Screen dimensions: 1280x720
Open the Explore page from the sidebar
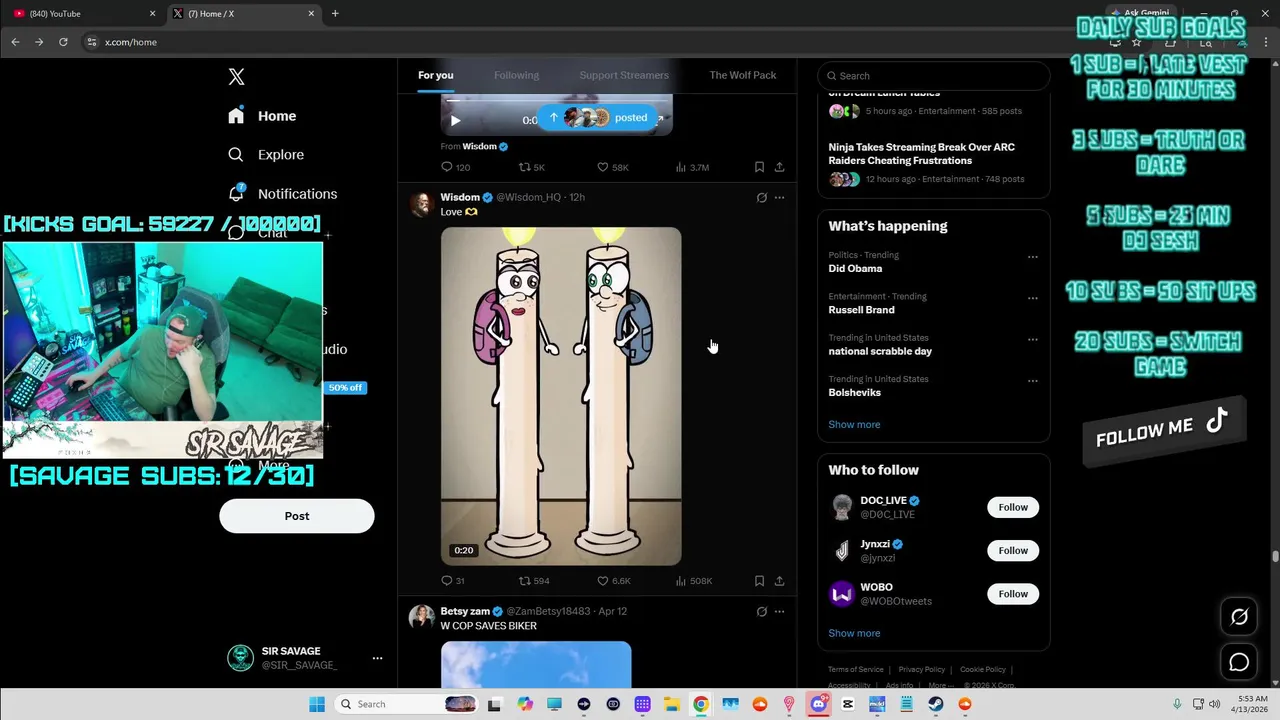click(x=266, y=155)
